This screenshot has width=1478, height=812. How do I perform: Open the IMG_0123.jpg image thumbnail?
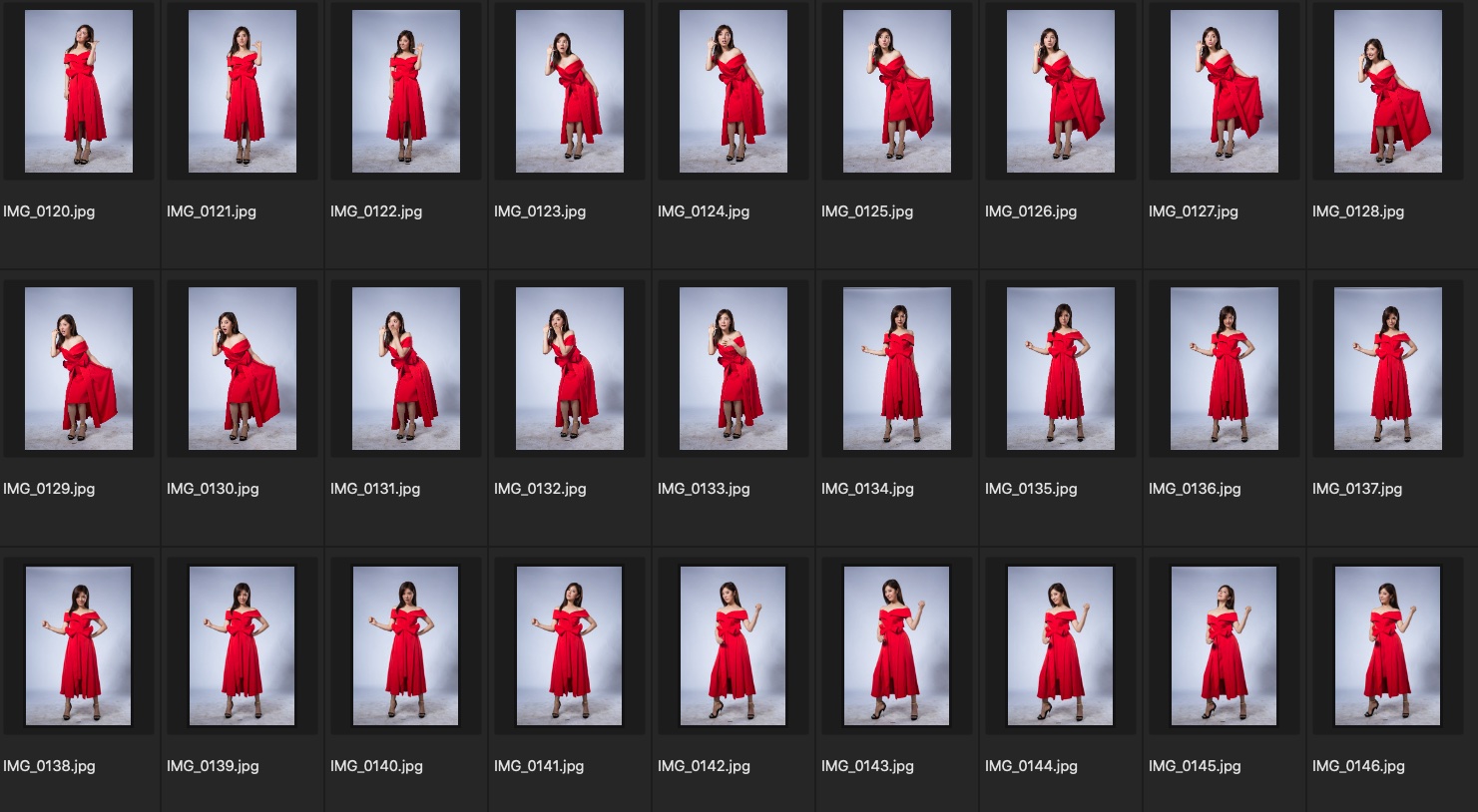point(570,92)
